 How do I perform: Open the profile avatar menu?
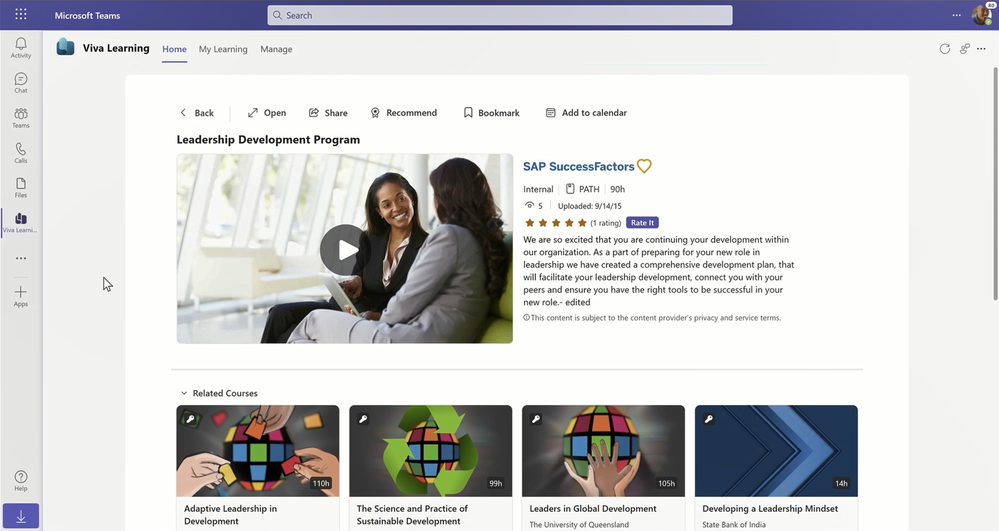click(982, 15)
